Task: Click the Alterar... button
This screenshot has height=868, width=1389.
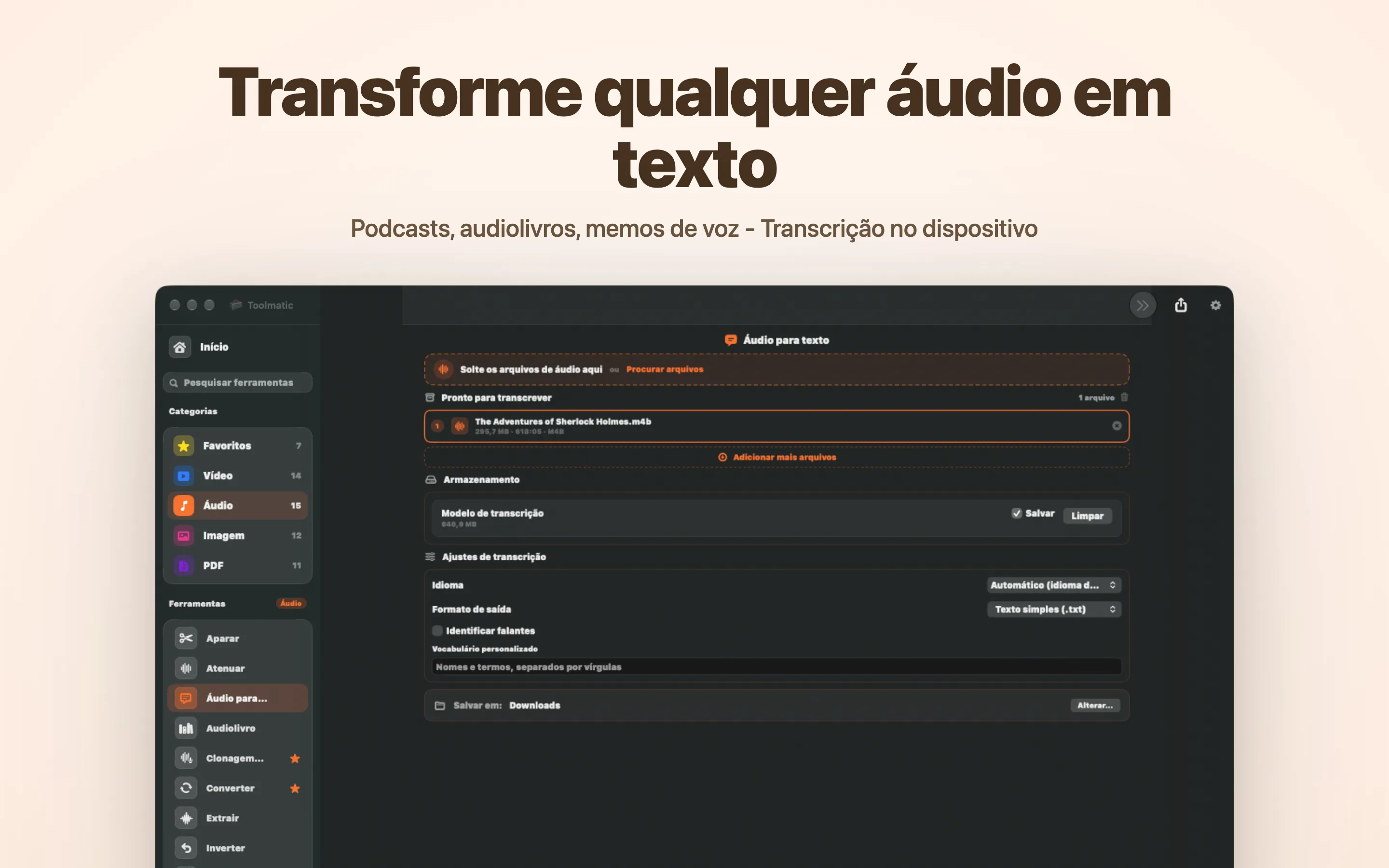Action: (x=1094, y=705)
